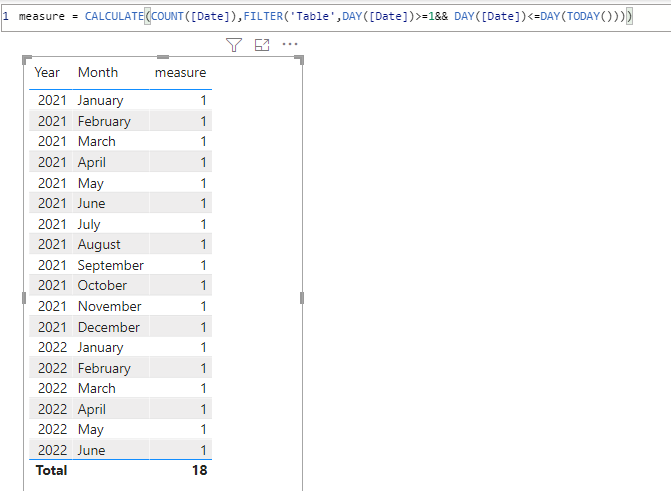Select the 2022 May month cell
This screenshot has width=671, height=491.
[x=91, y=429]
